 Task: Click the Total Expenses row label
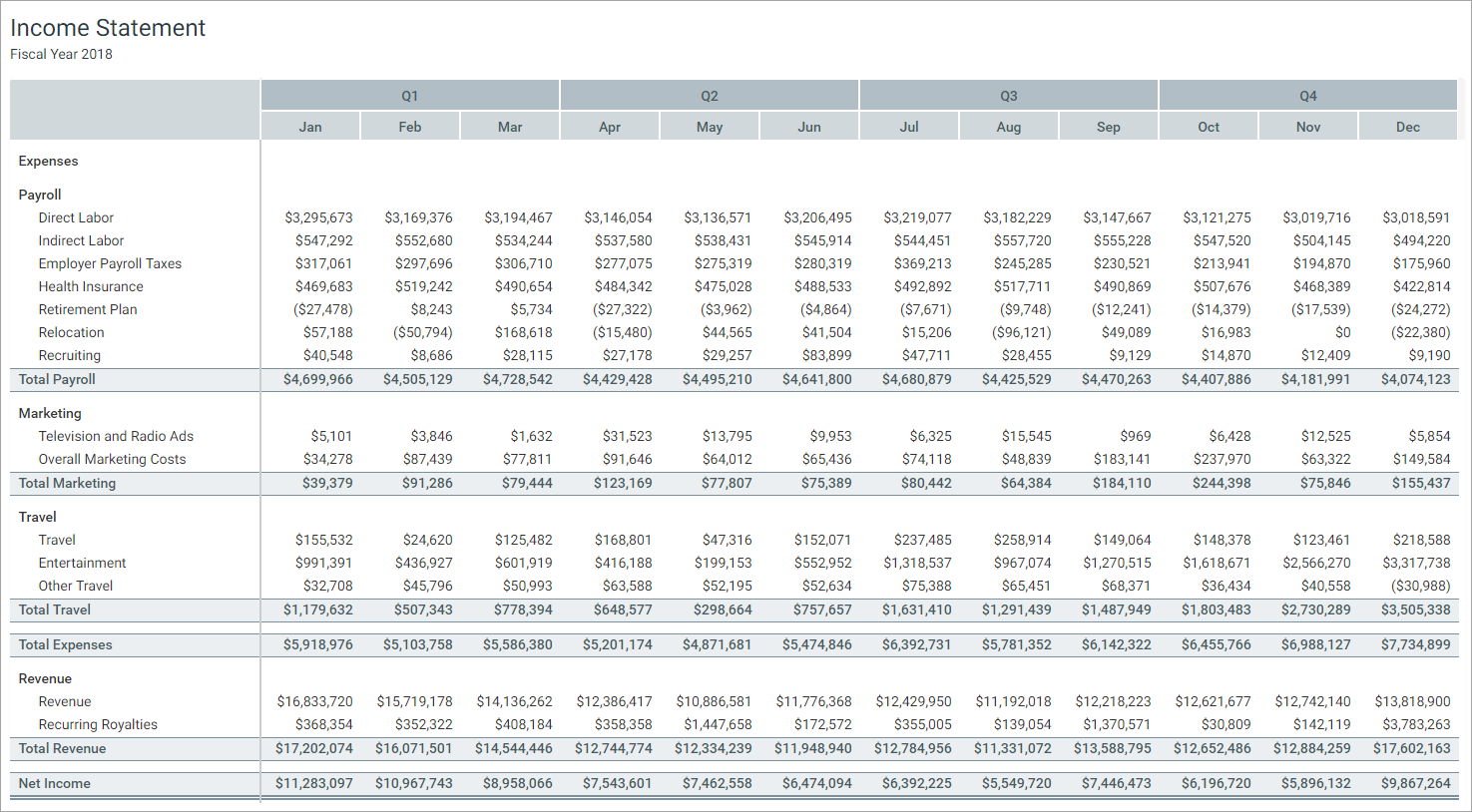click(x=65, y=644)
